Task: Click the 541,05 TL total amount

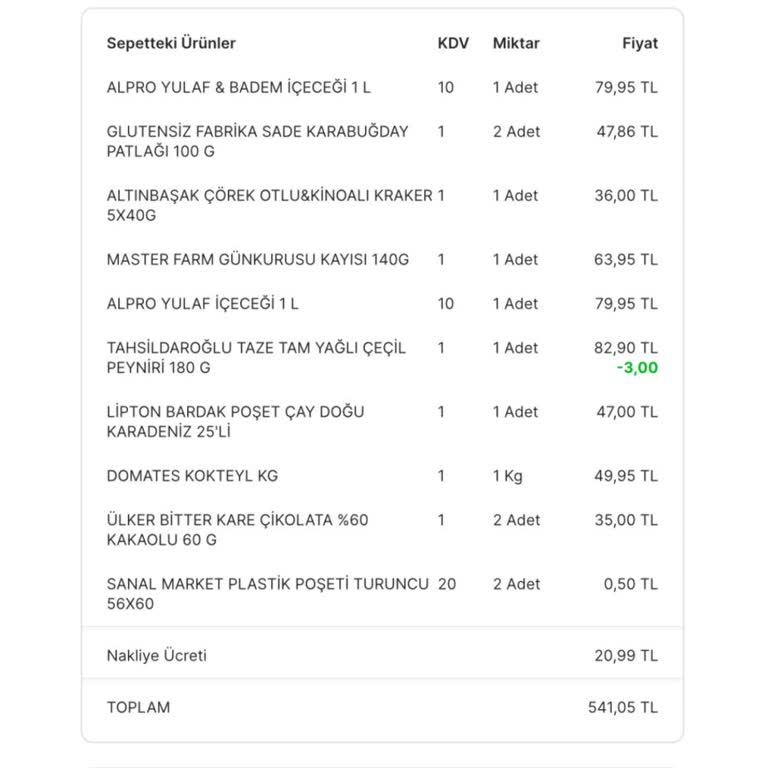Action: click(622, 707)
